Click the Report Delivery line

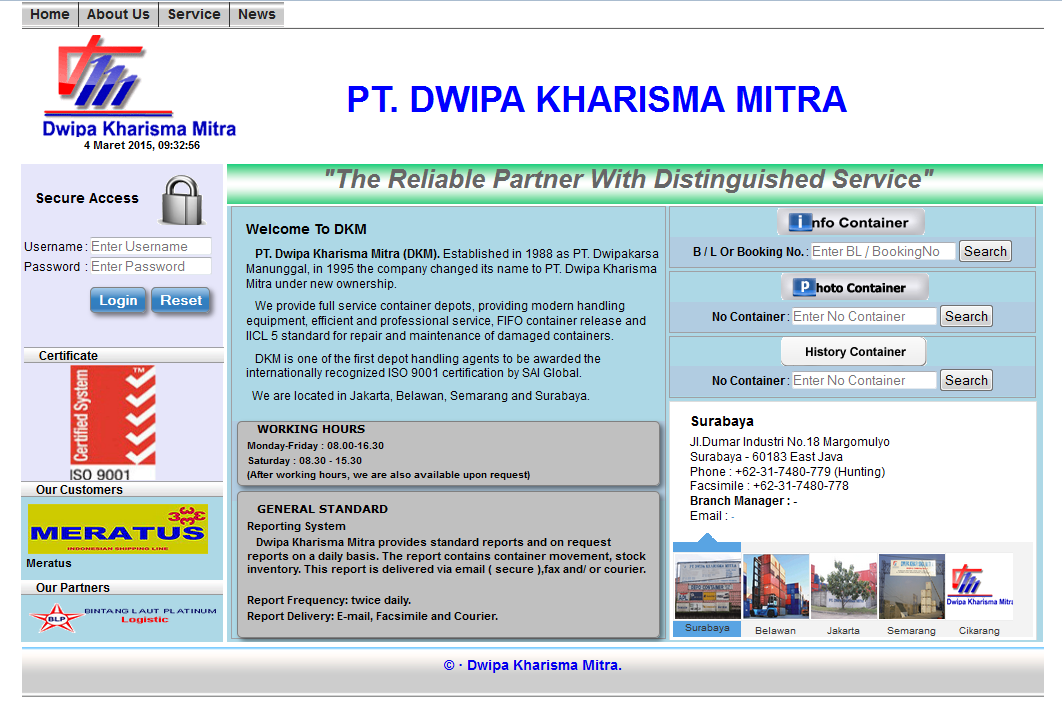(x=372, y=616)
